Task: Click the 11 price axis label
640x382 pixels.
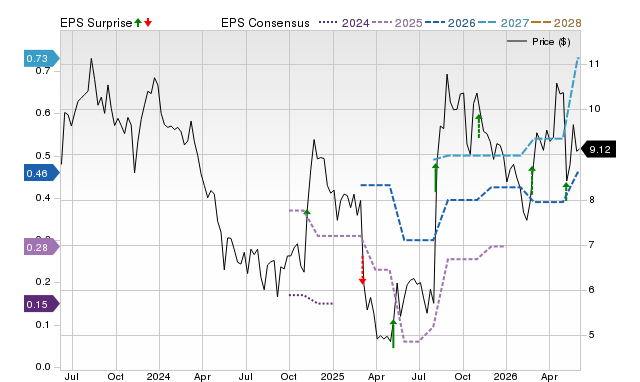Action: point(594,64)
